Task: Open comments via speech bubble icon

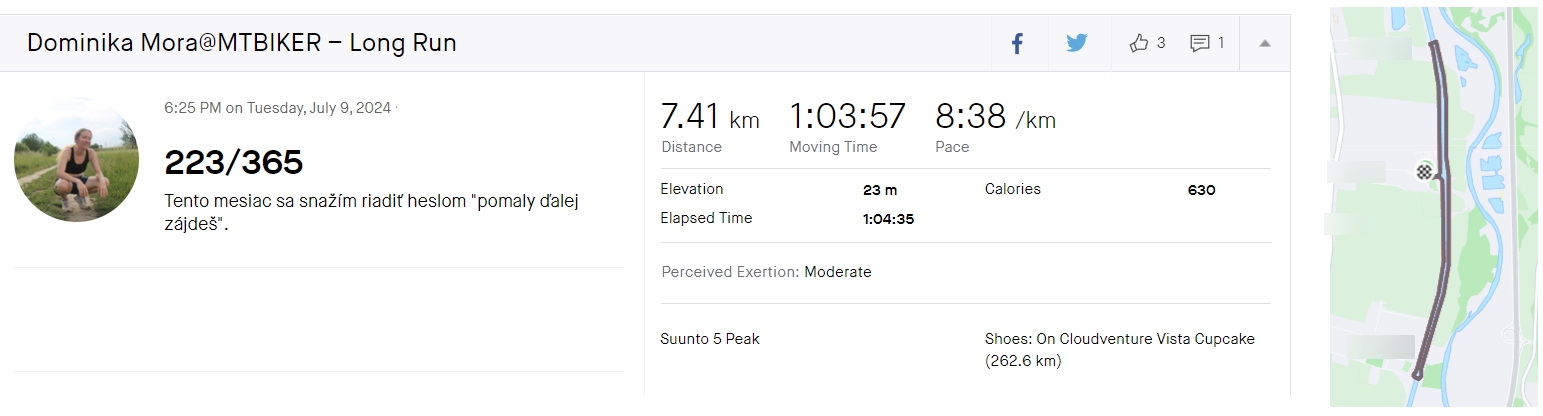Action: [x=1200, y=43]
